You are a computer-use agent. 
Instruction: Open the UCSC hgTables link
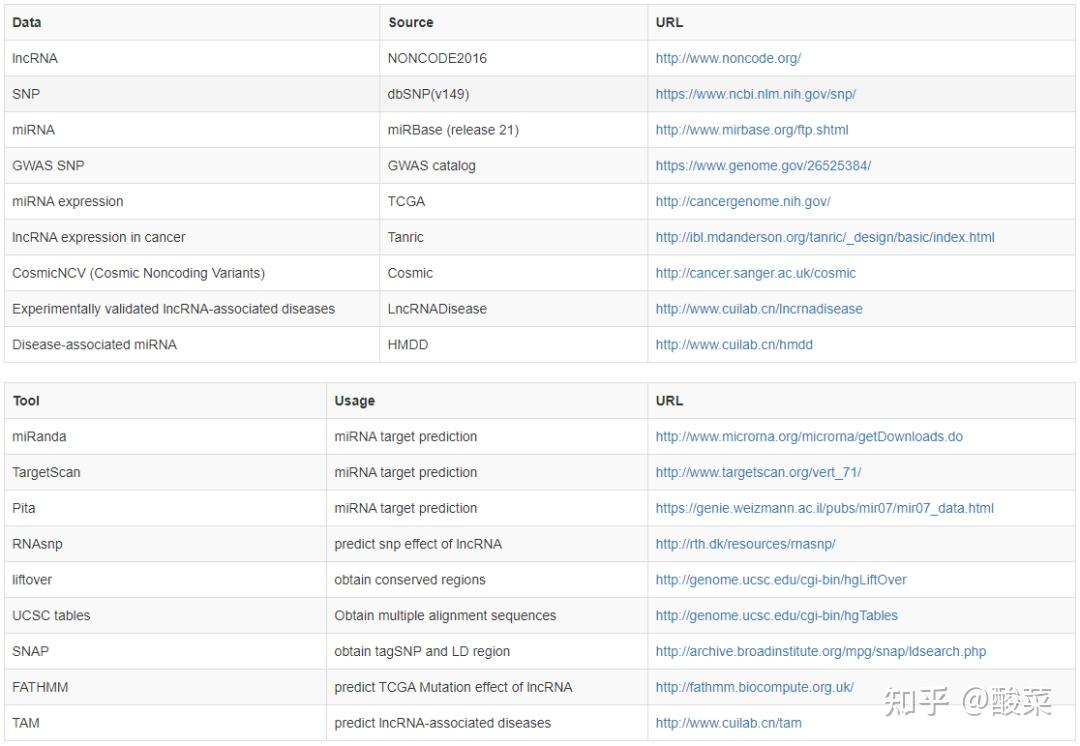[777, 616]
